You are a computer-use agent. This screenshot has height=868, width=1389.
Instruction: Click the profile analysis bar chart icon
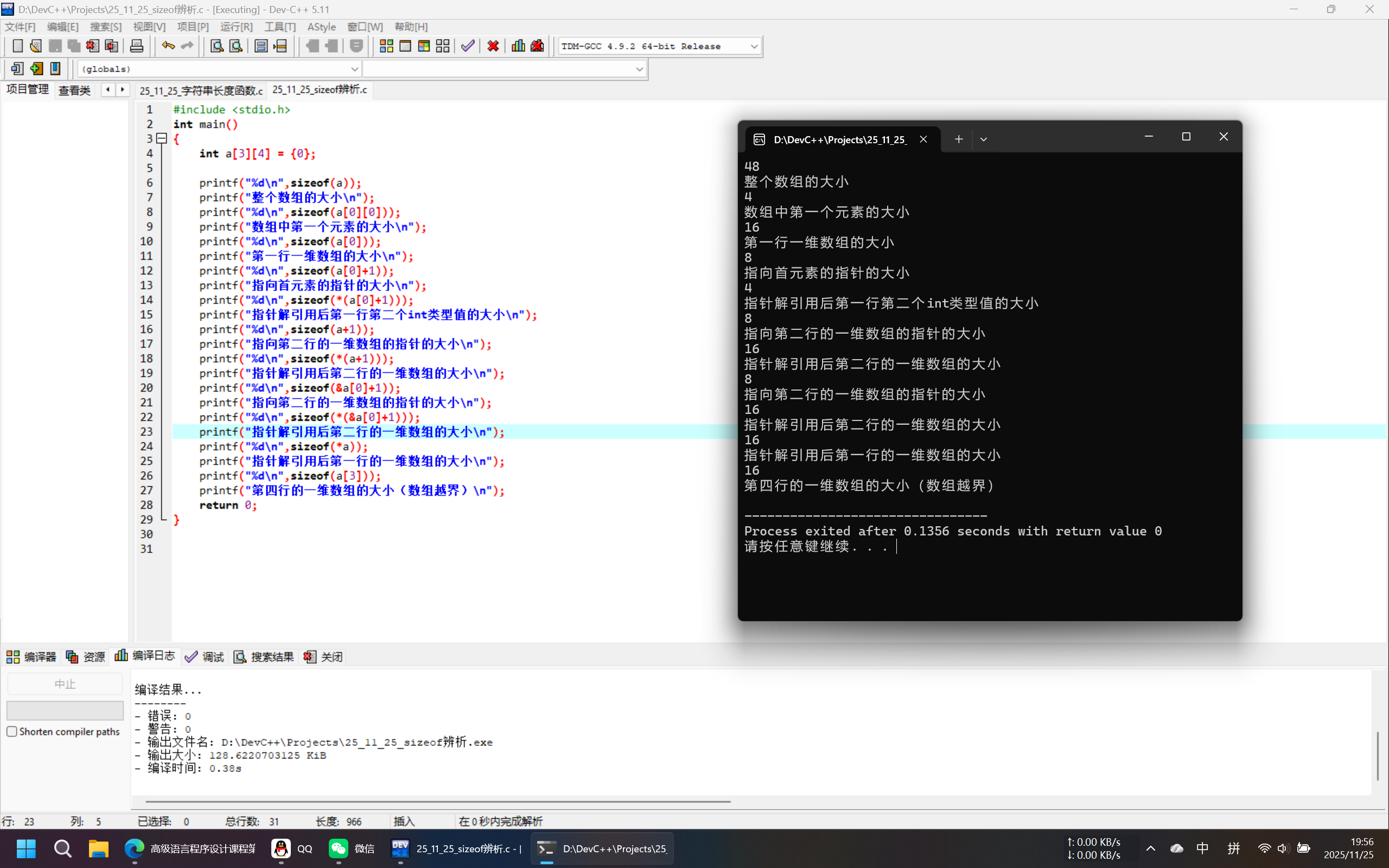[518, 46]
